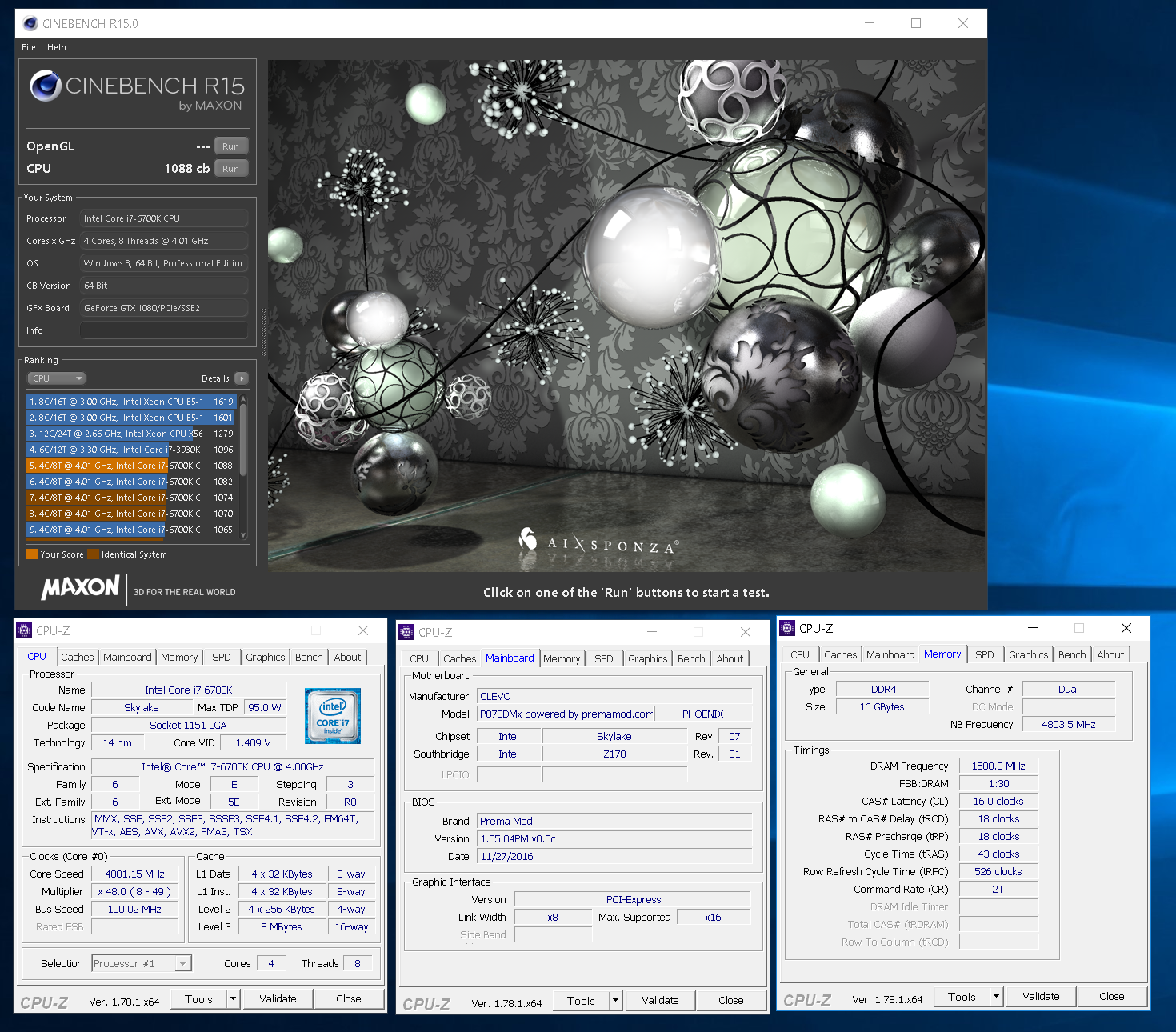Click DRAM Frequency value 1500.0 MHz
The width and height of the screenshot is (1176, 1032).
click(x=998, y=766)
